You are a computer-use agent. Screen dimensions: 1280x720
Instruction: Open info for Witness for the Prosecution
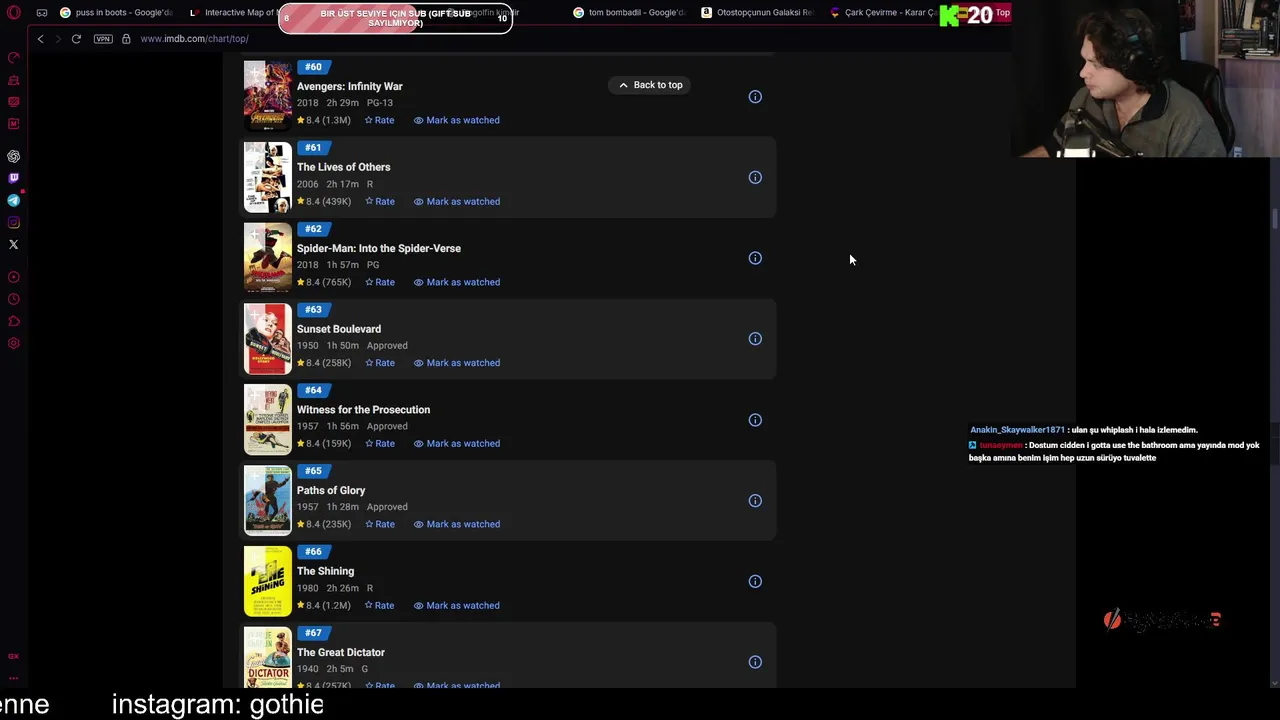tap(755, 420)
